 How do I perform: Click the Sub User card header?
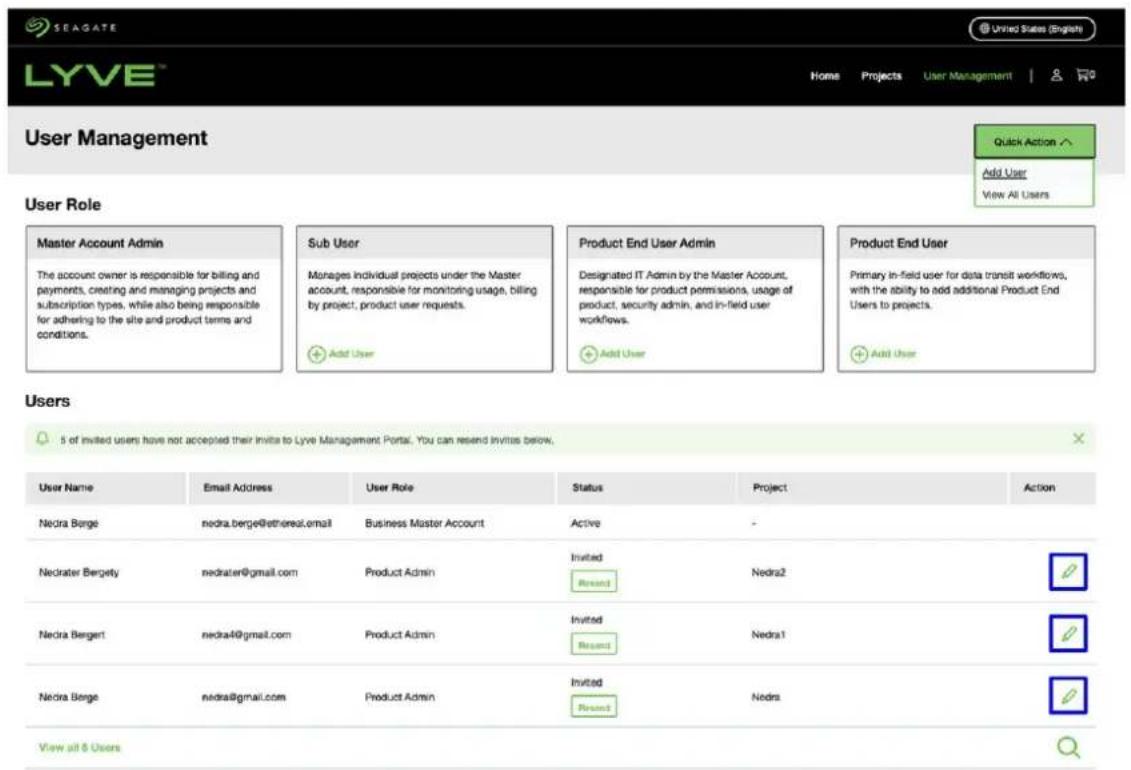click(425, 243)
